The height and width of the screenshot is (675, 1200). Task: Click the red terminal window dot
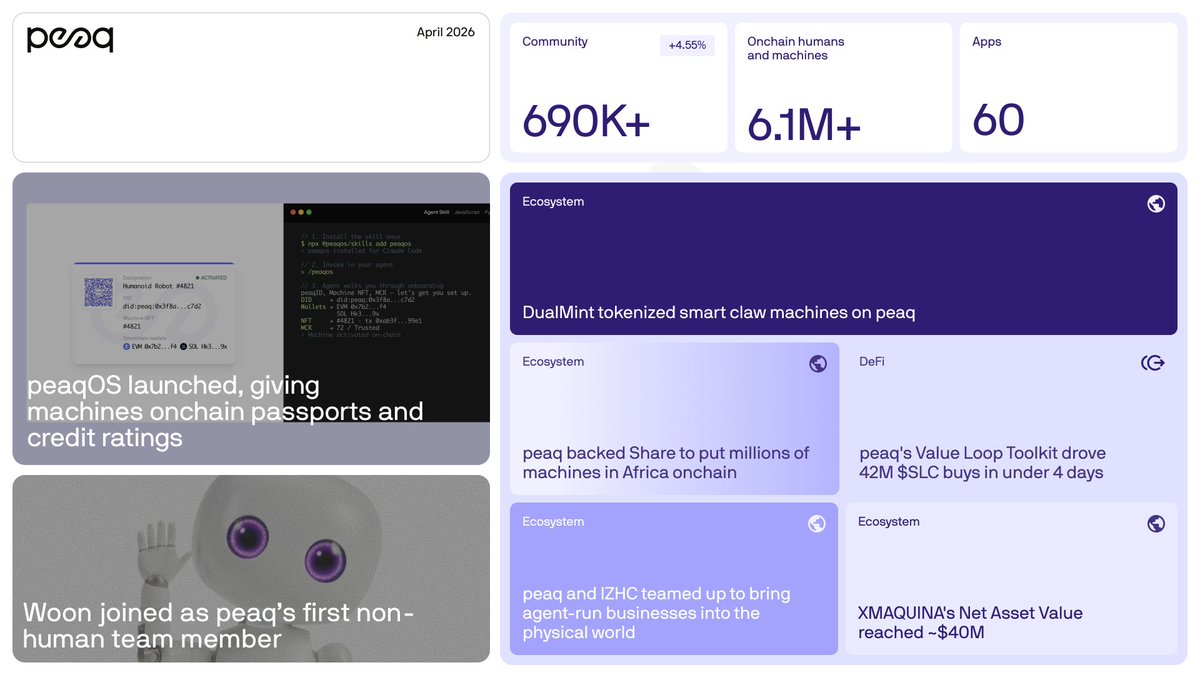pos(292,212)
